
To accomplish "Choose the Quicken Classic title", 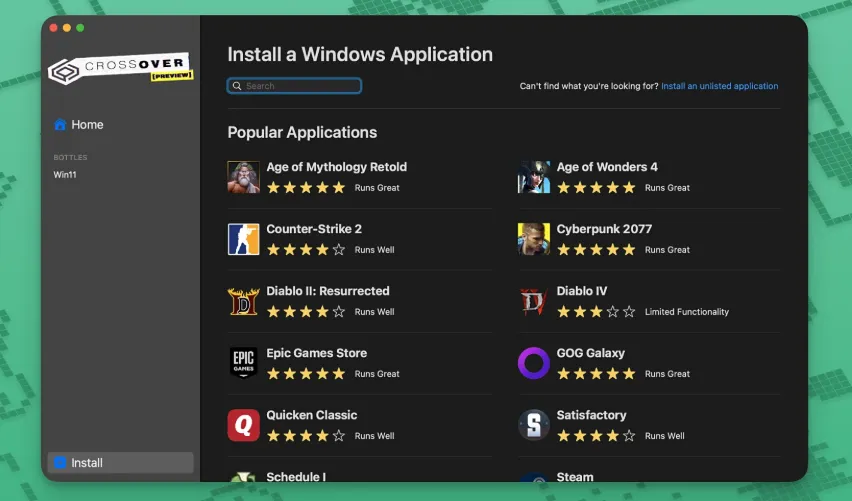I will (x=312, y=415).
